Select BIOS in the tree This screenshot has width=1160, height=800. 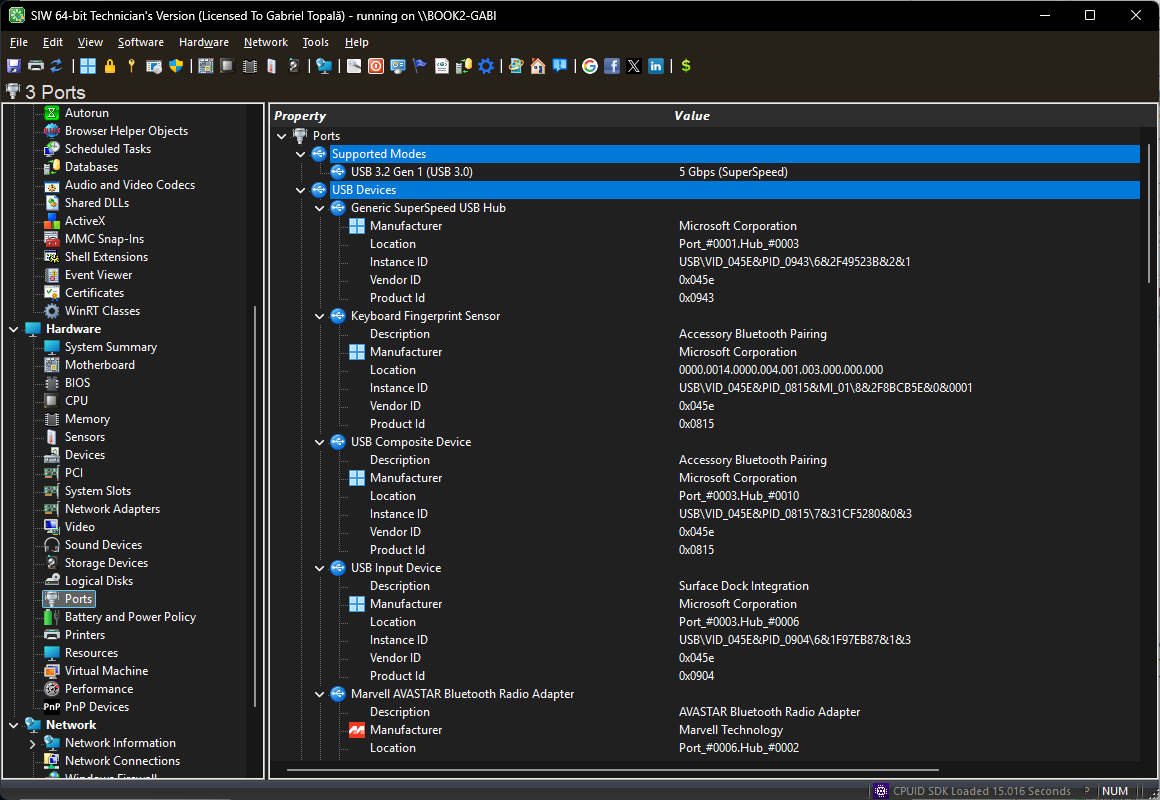coord(77,383)
